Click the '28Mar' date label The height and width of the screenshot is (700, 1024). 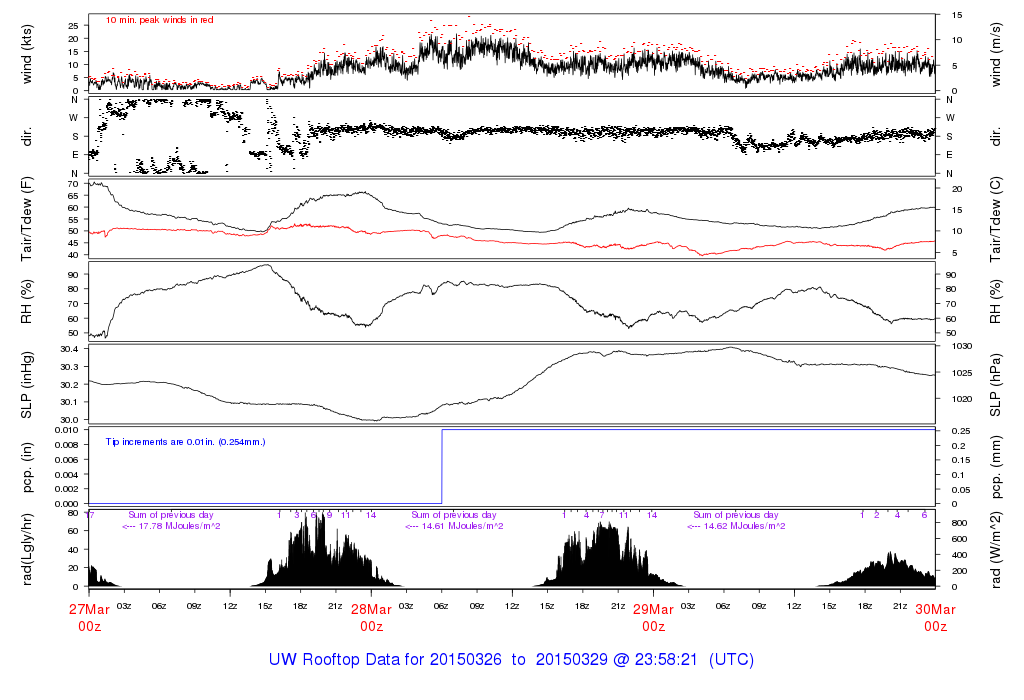(372, 609)
